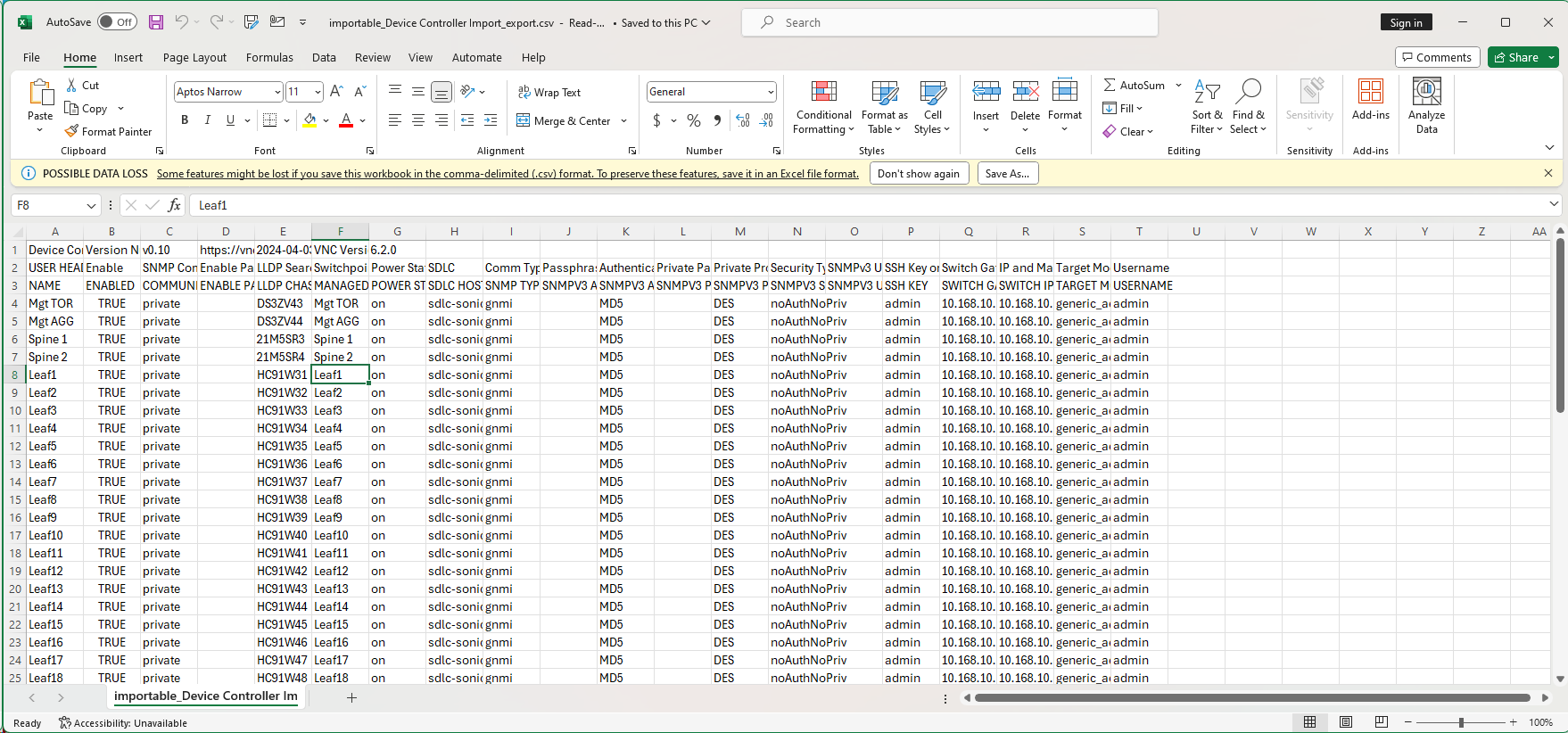The width and height of the screenshot is (1568, 733).
Task: Switch to the Page Layout tab
Action: [194, 57]
